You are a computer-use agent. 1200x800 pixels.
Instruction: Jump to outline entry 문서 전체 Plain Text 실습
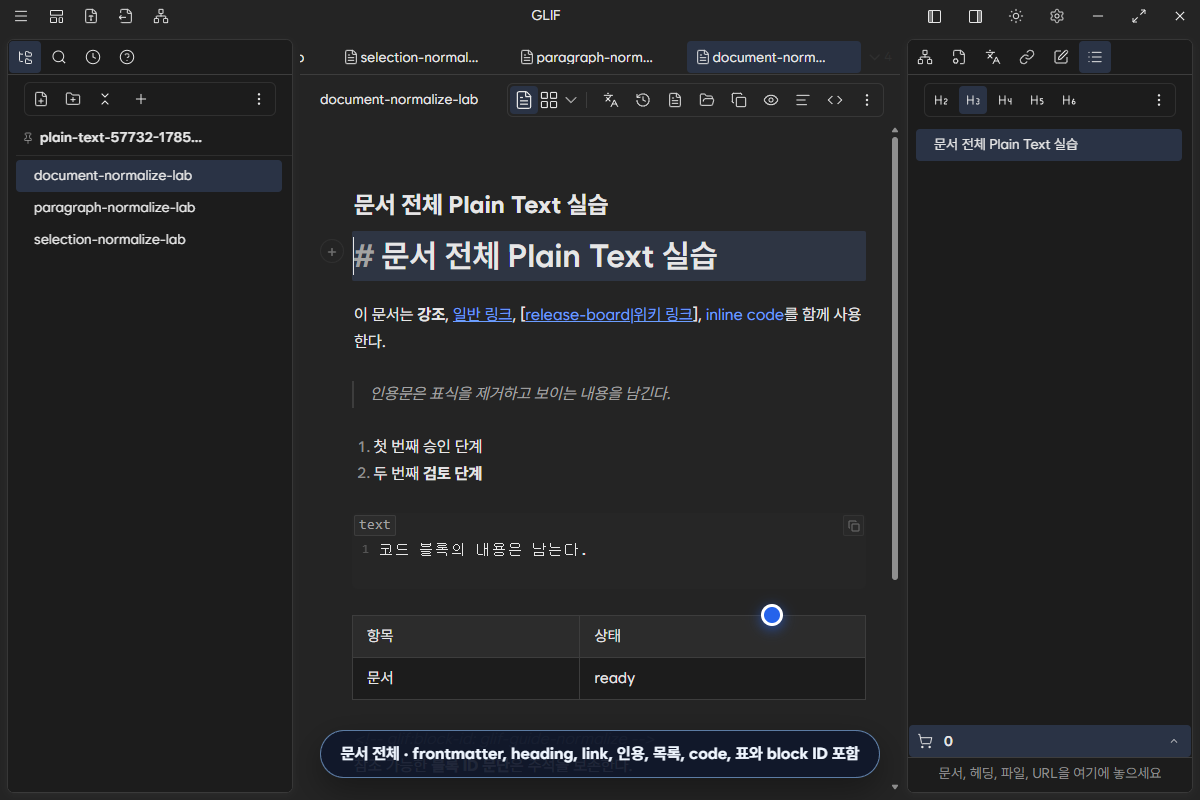1049,144
